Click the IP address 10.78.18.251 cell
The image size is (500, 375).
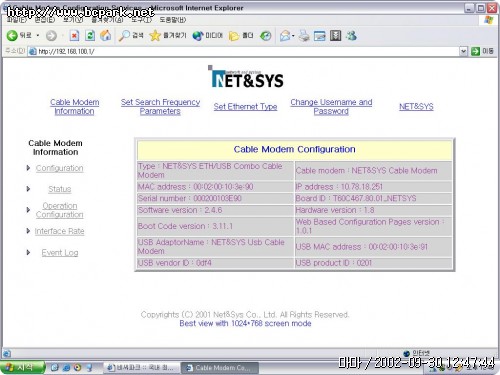coord(373,187)
